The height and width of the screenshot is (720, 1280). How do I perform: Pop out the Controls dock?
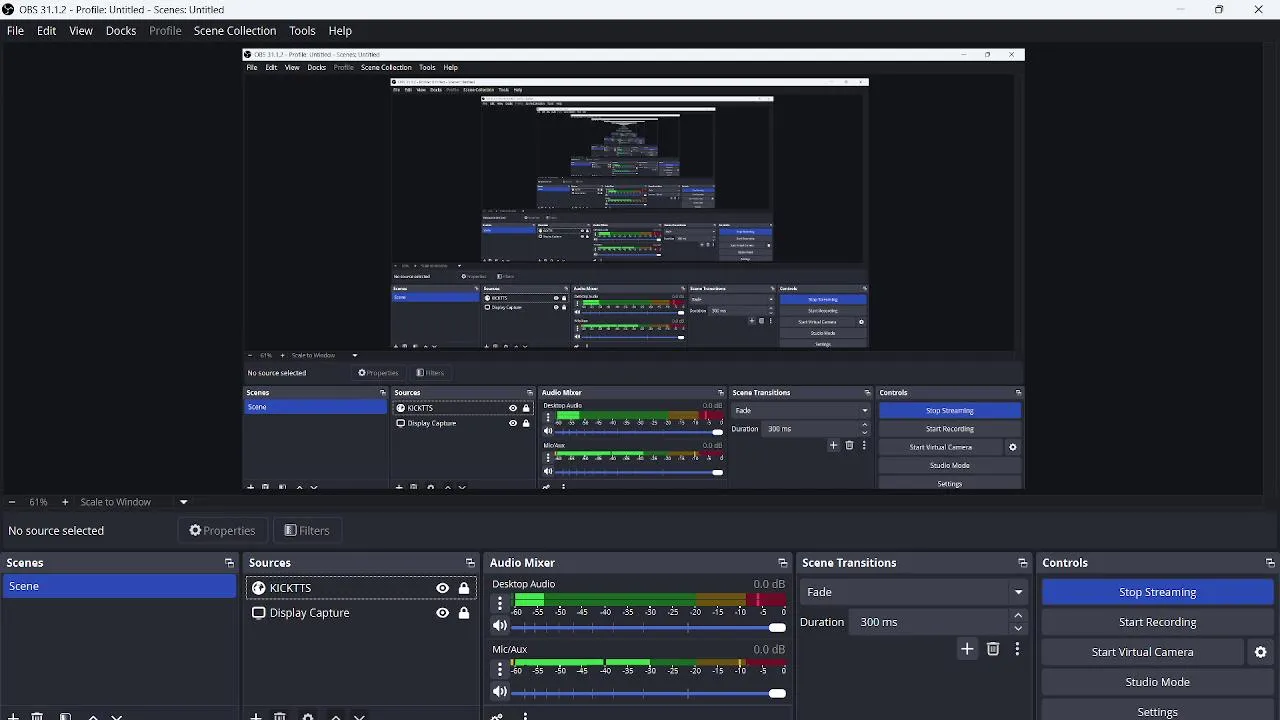click(1270, 563)
